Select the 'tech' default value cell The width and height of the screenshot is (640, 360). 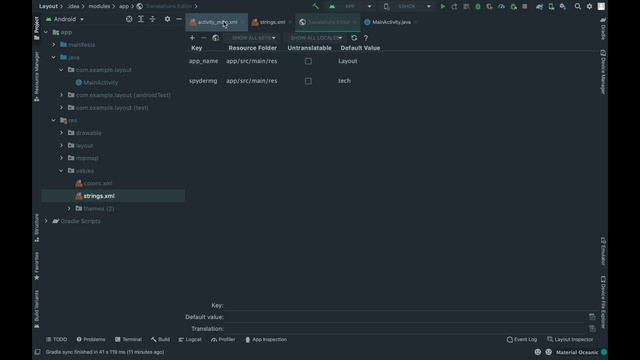[344, 81]
